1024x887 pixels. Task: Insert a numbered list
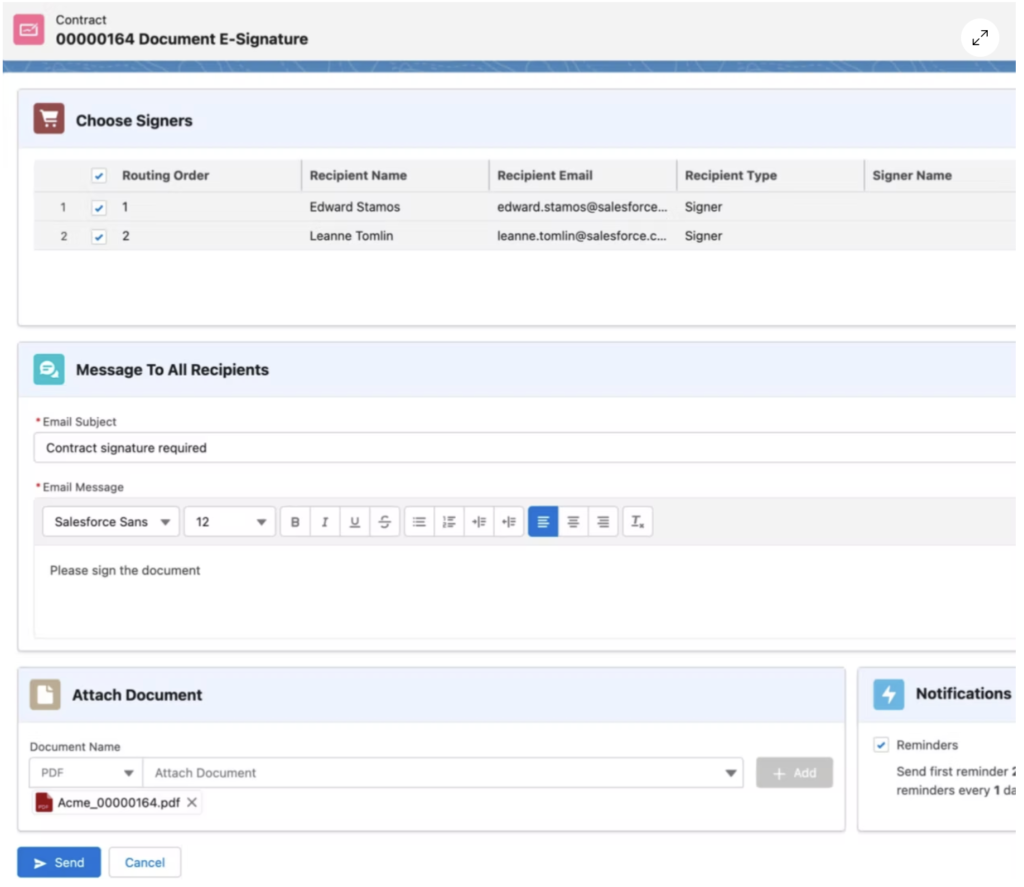450,522
